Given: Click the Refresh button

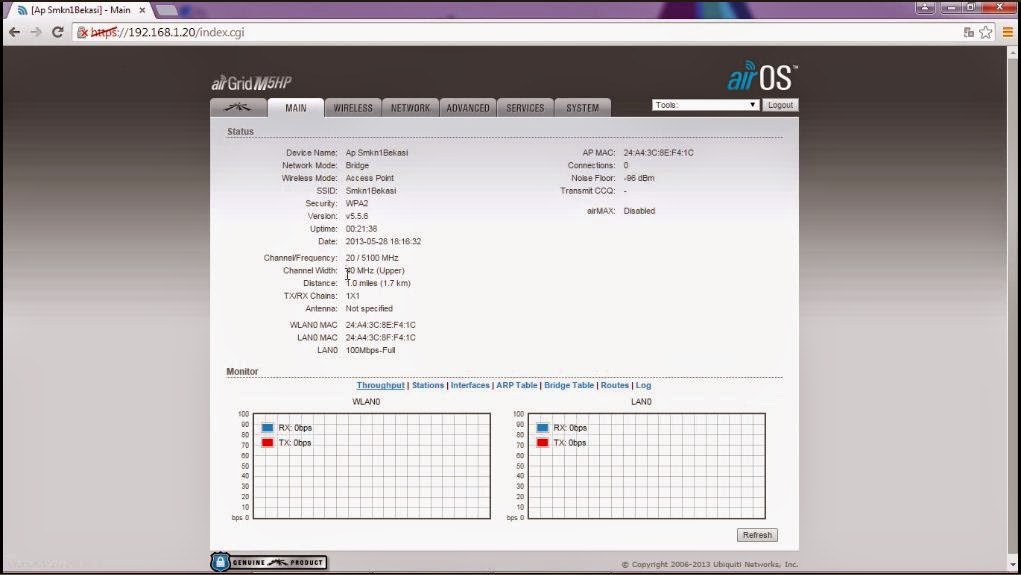Looking at the screenshot, I should point(757,535).
